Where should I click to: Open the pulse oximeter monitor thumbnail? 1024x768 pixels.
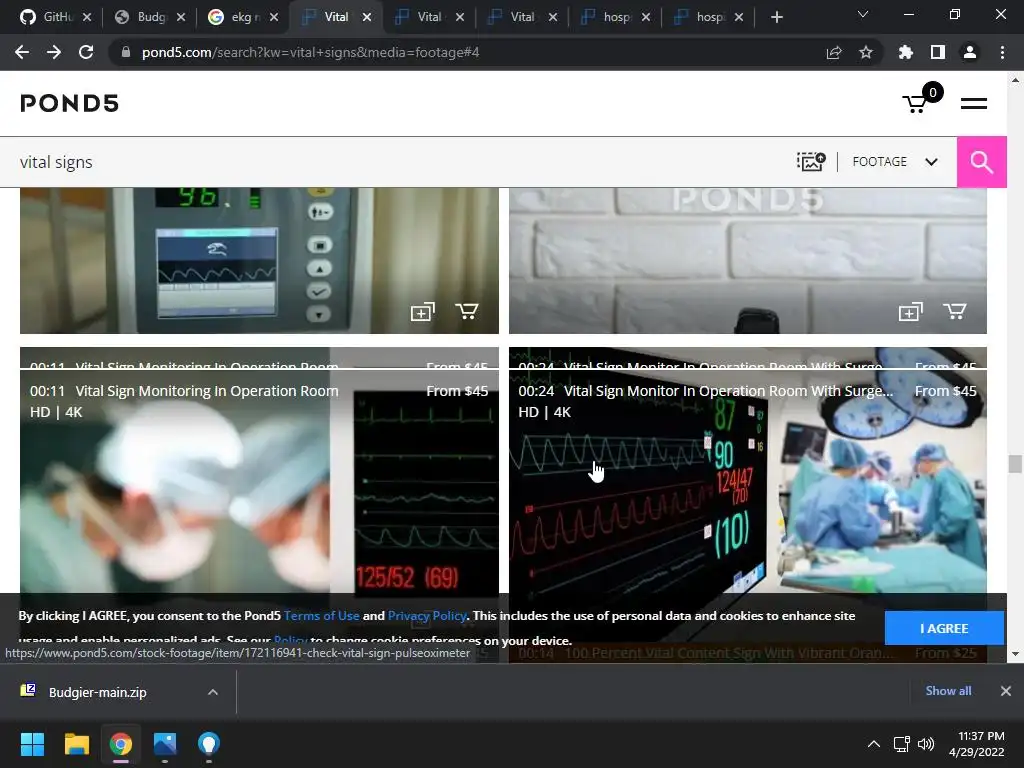[259, 261]
